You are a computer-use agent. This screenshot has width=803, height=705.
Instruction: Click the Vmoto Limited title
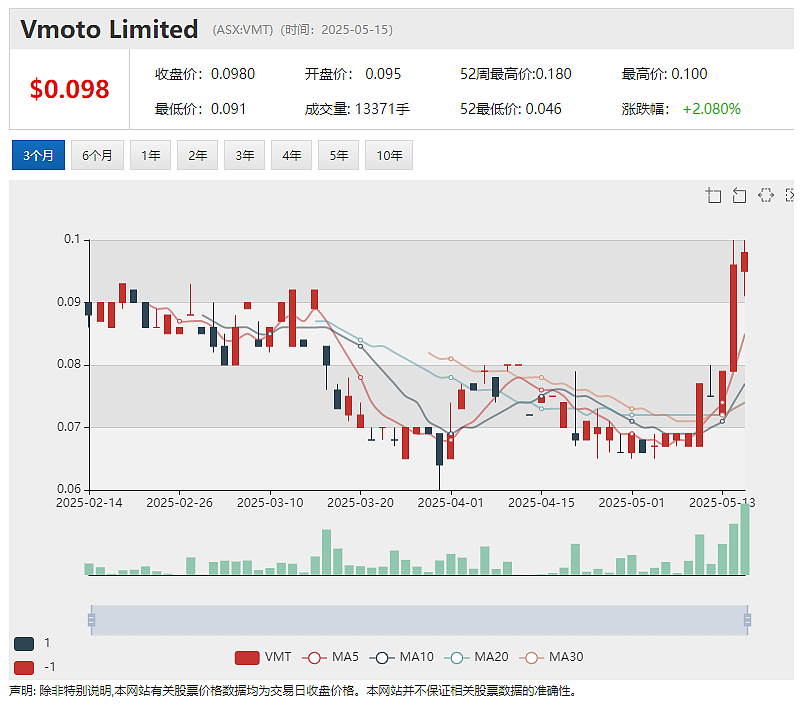109,29
